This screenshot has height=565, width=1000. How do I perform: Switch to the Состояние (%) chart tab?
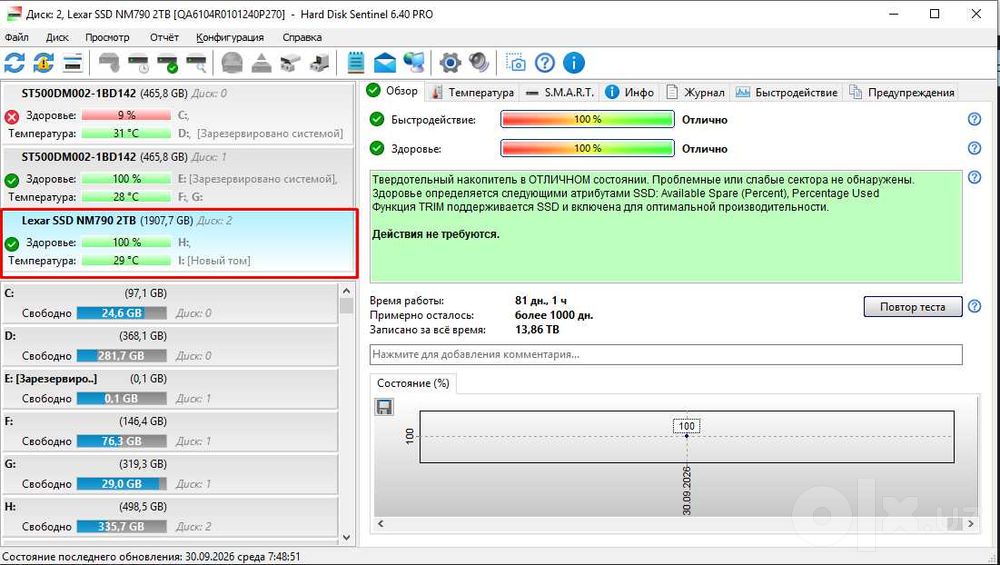[x=413, y=383]
